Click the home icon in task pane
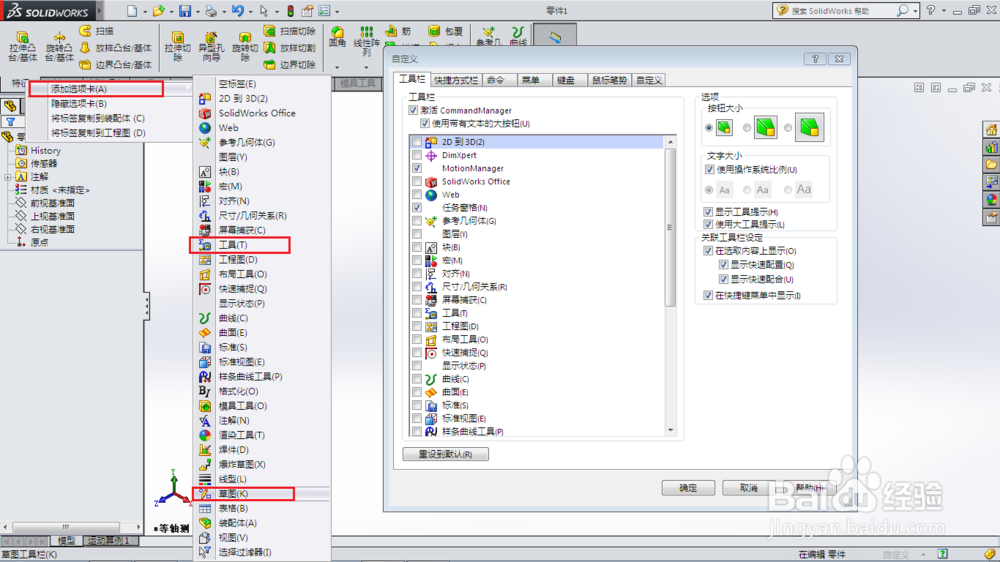The image size is (1000, 562). pyautogui.click(x=991, y=129)
